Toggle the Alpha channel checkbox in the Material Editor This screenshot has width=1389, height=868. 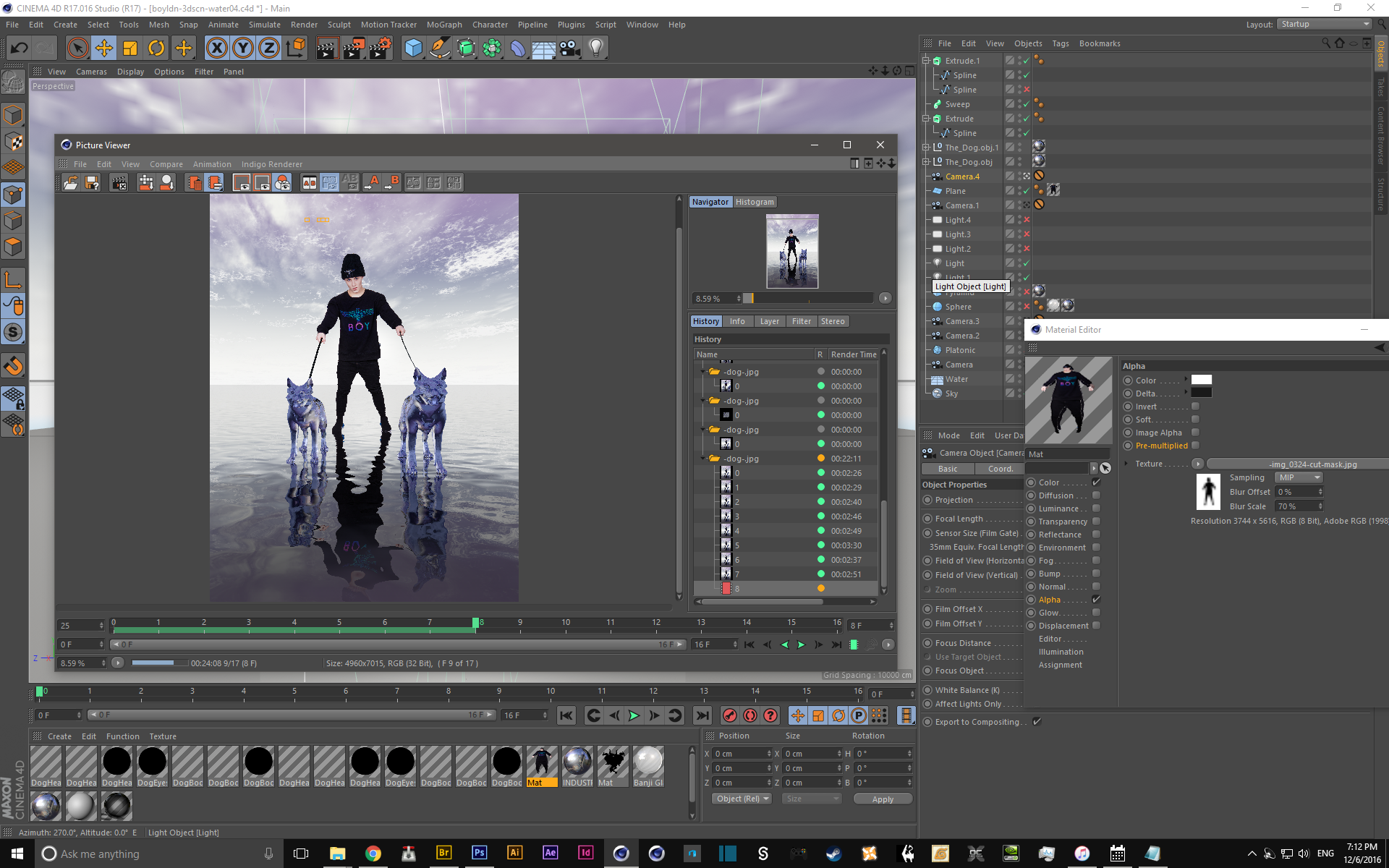pos(1096,600)
